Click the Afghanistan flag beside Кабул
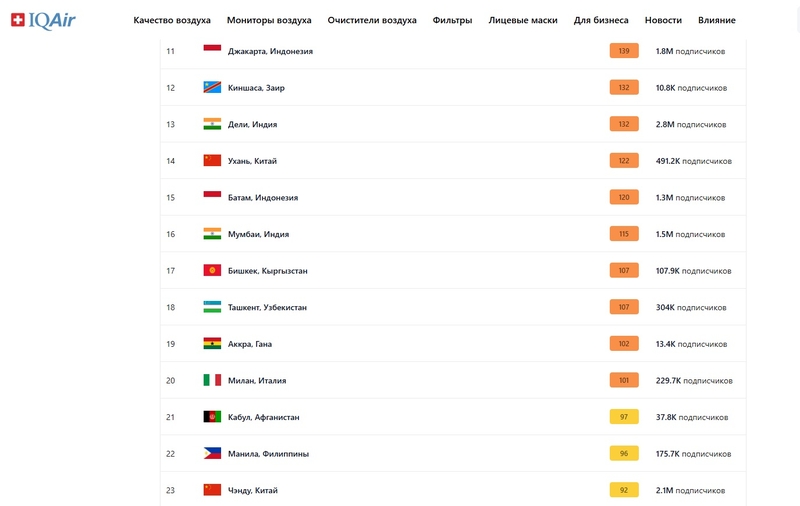Viewport: 800px width, 506px height. pyautogui.click(x=212, y=417)
